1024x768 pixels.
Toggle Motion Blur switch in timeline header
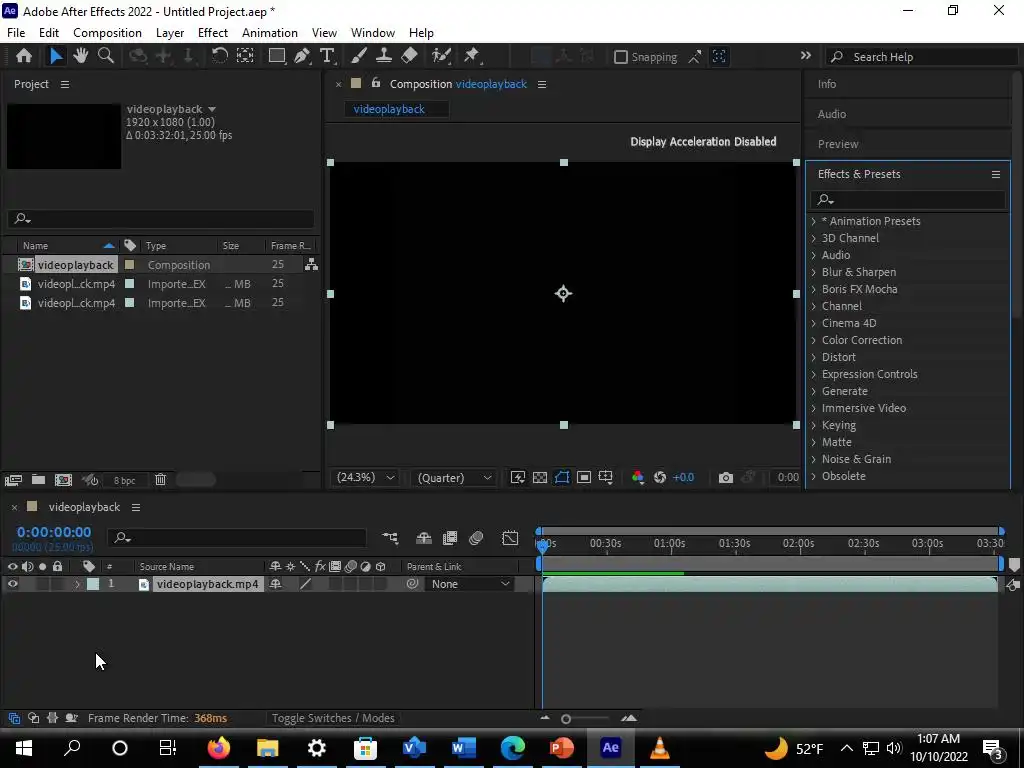point(476,538)
